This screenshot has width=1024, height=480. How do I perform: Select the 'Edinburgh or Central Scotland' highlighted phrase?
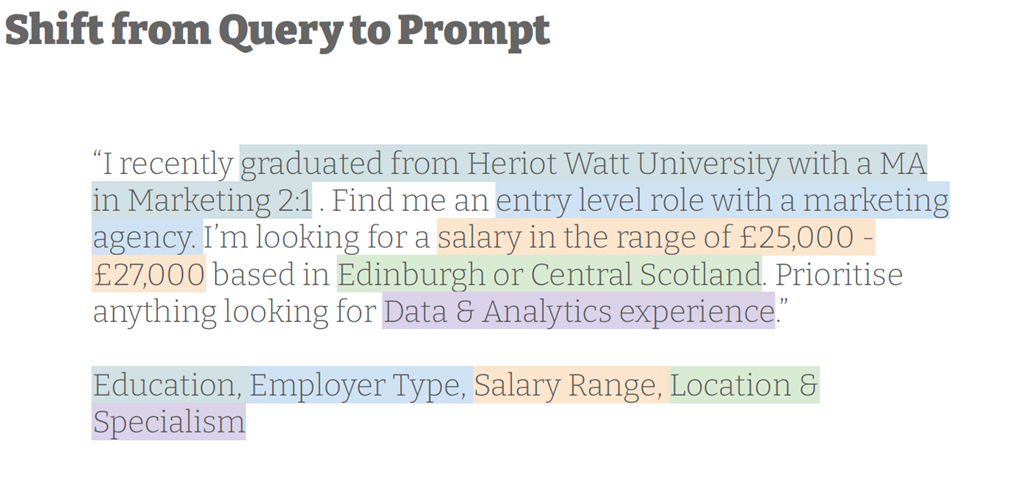click(549, 274)
